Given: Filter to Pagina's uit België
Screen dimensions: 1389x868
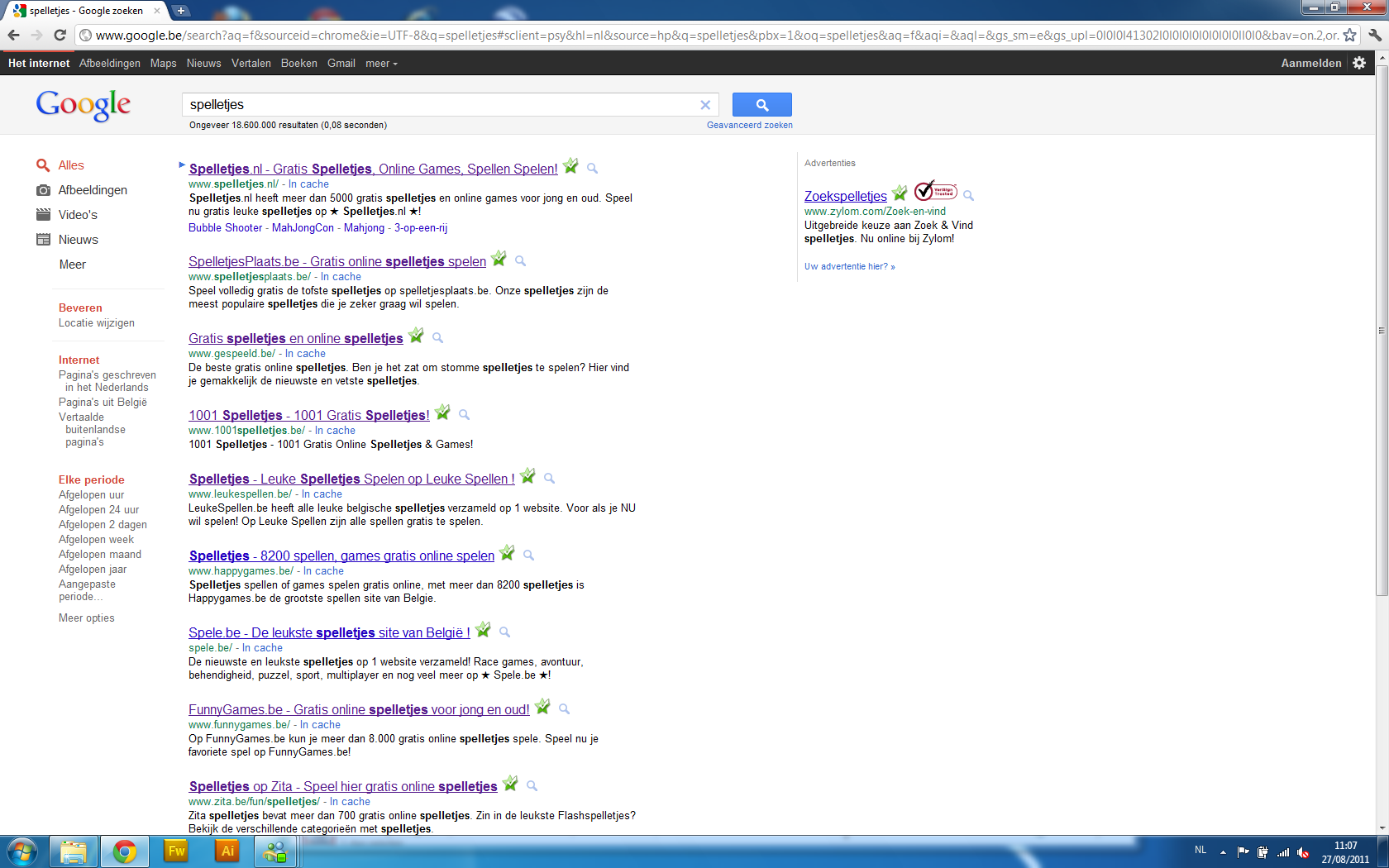Looking at the screenshot, I should (x=103, y=403).
